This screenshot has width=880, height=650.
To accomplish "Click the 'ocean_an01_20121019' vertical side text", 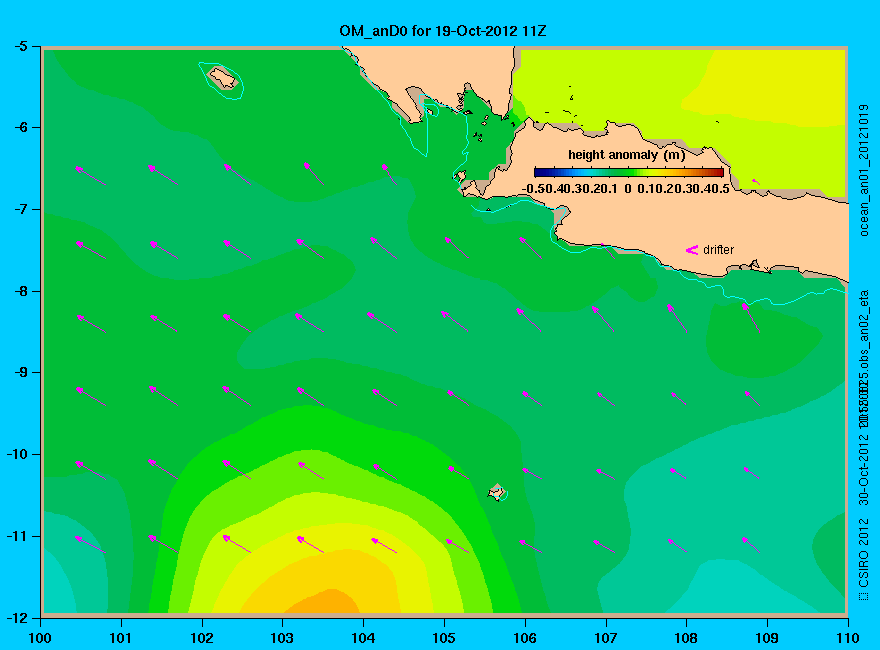I will click(x=864, y=170).
